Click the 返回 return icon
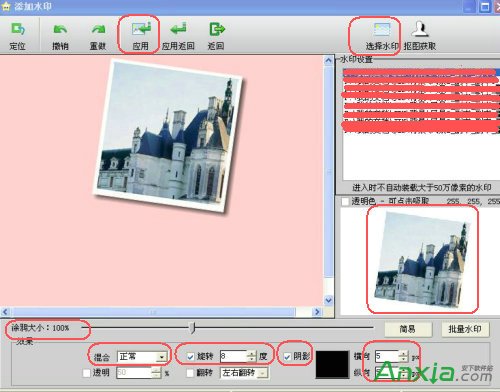Screen dimensions: 500x392 pyautogui.click(x=217, y=29)
